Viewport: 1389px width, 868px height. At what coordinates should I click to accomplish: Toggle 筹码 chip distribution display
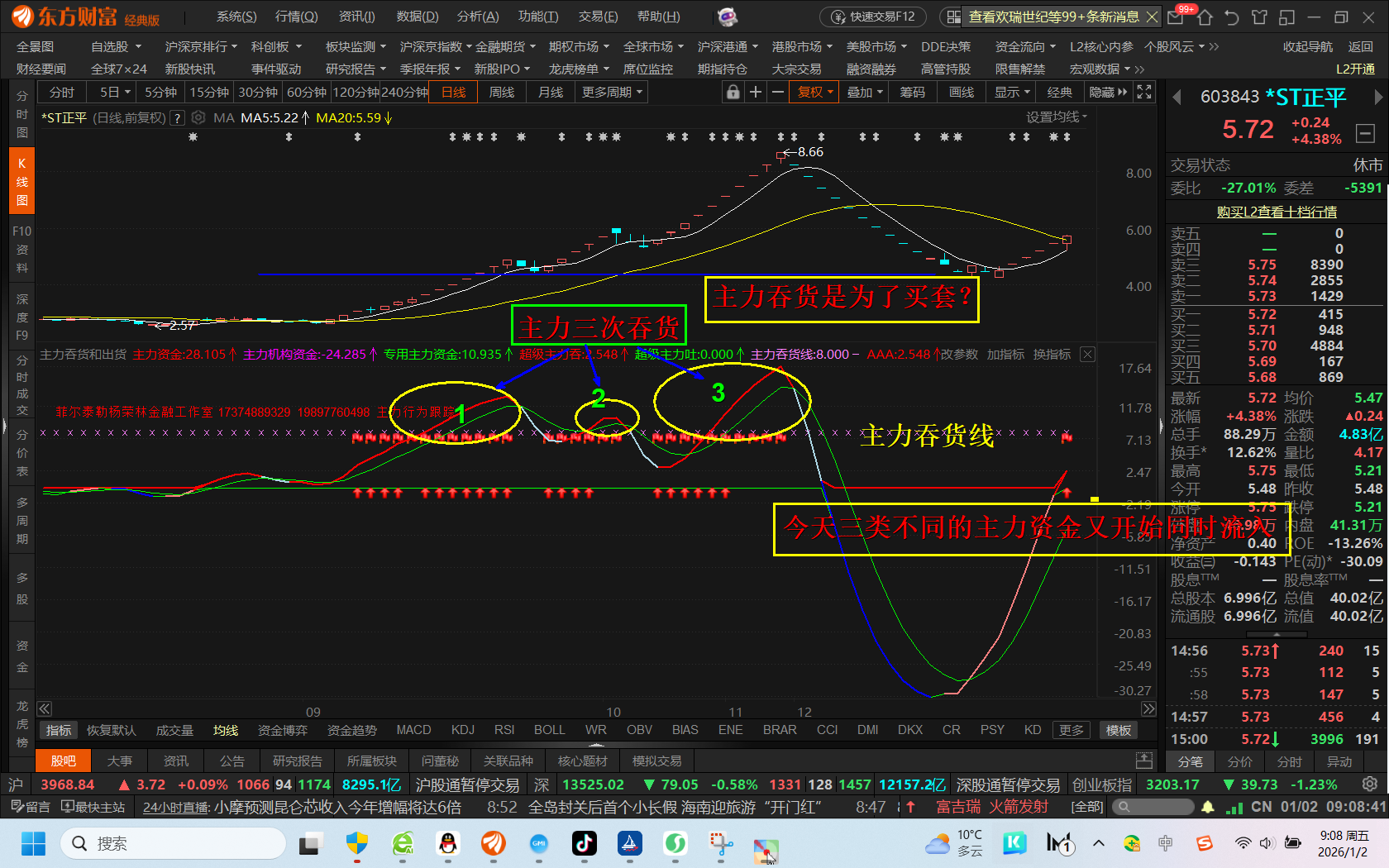913,93
